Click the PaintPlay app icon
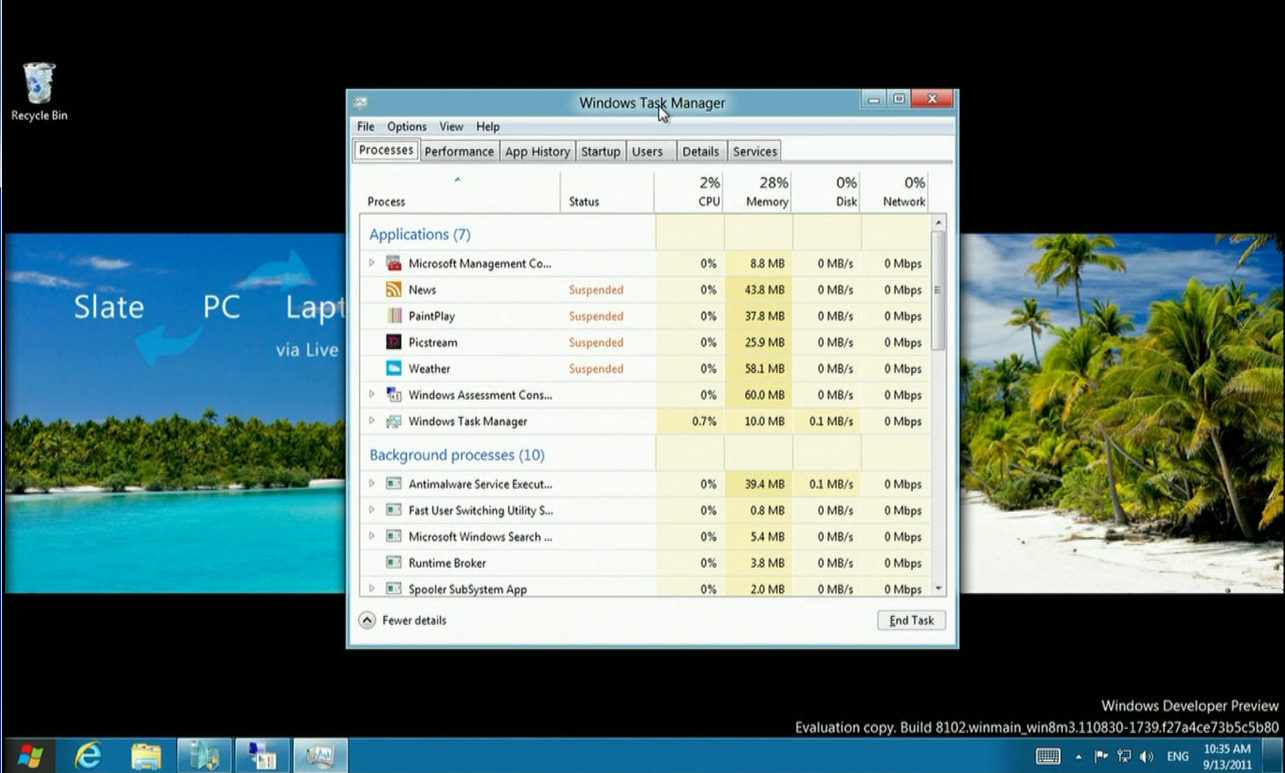The width and height of the screenshot is (1285, 773). [x=394, y=316]
